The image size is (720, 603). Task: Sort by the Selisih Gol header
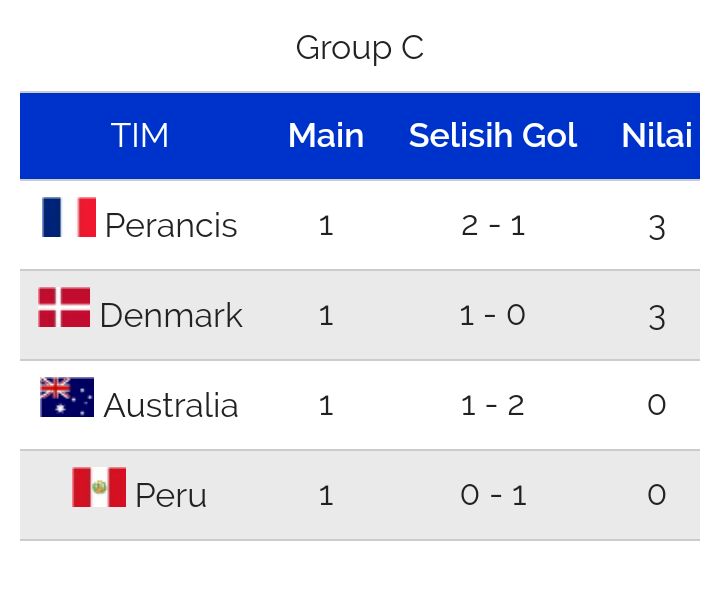(493, 135)
